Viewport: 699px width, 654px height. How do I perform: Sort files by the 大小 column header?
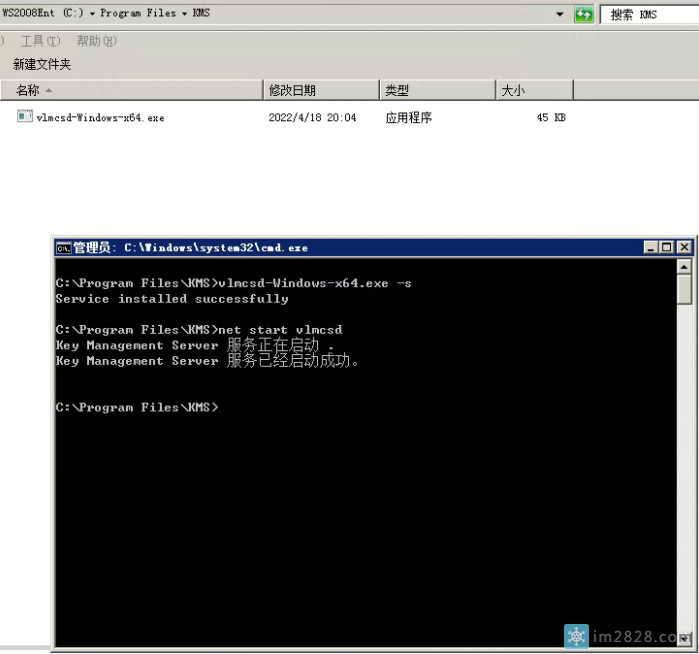[x=535, y=90]
